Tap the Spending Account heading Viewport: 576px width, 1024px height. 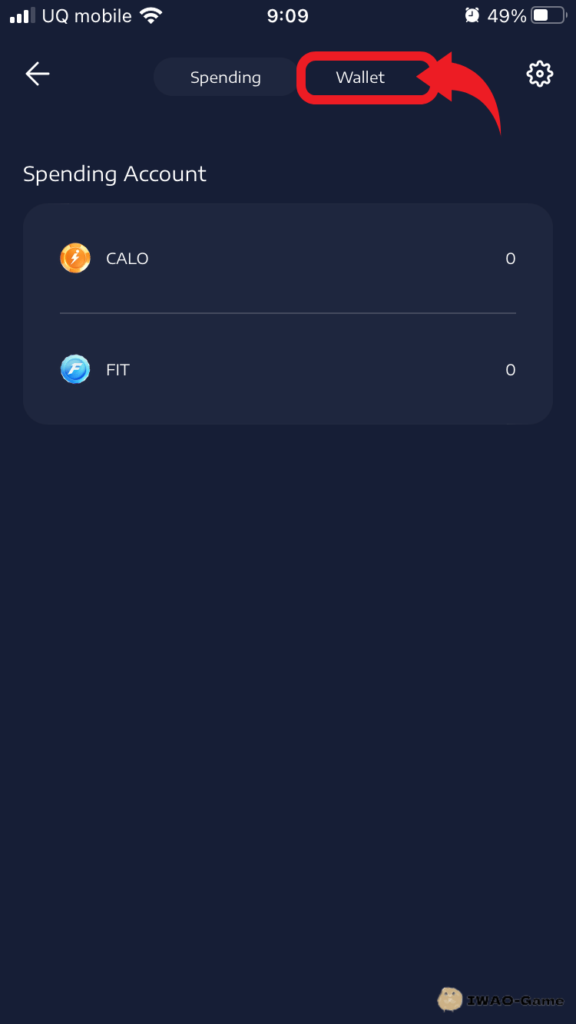[115, 174]
